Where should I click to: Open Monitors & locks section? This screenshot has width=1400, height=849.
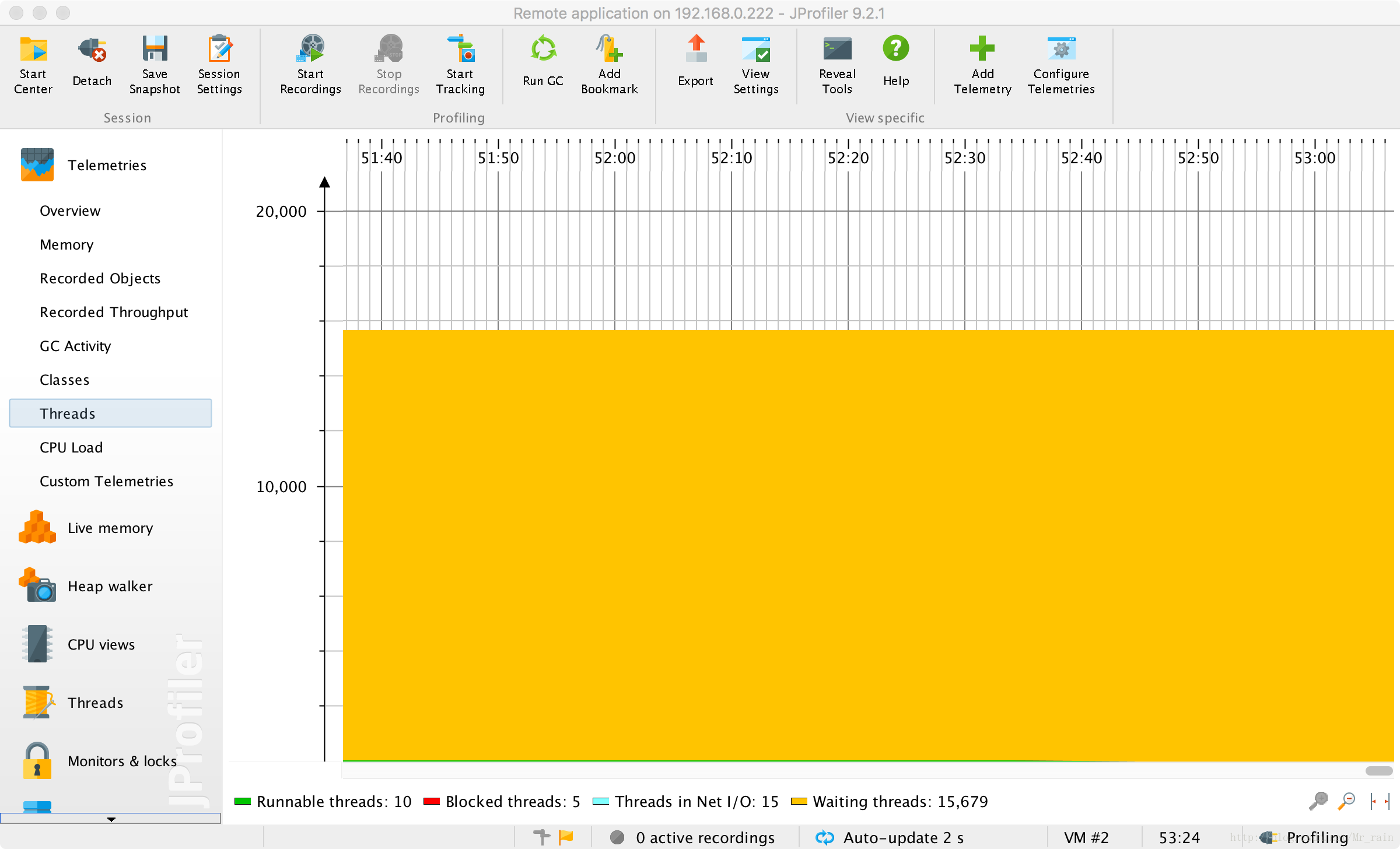coord(99,761)
